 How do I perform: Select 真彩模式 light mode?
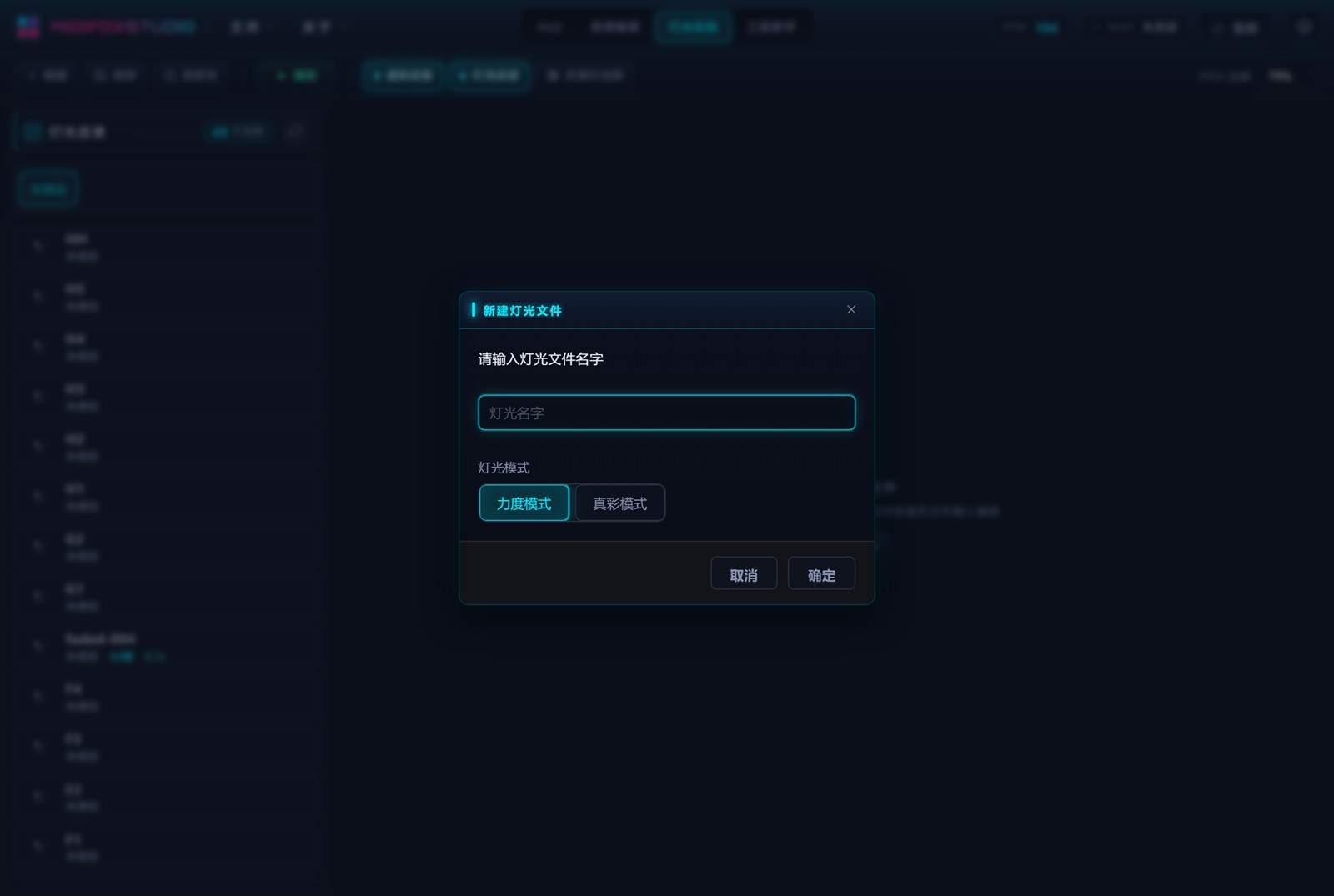(x=619, y=503)
